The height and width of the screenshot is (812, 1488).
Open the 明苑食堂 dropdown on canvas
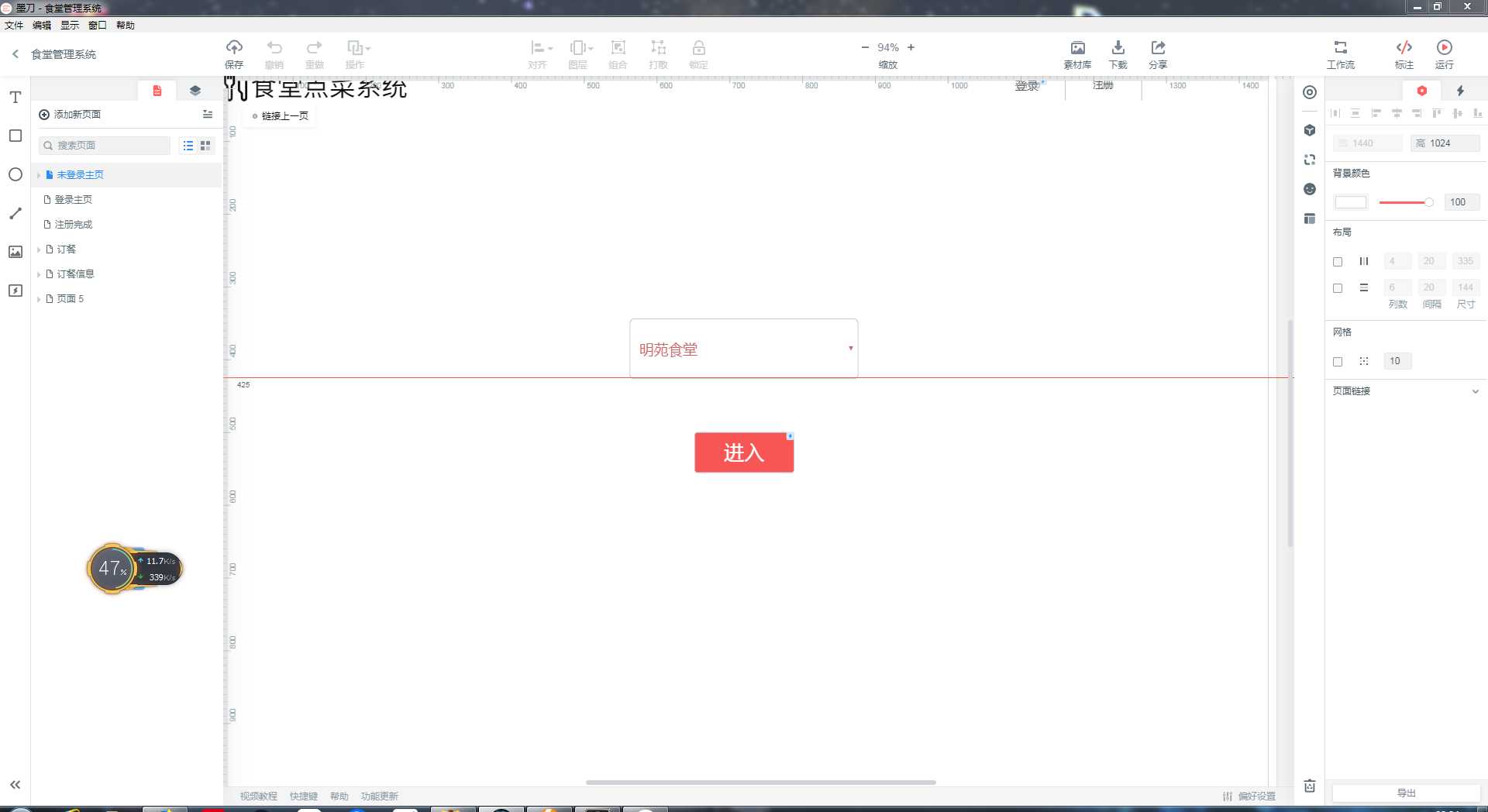(x=744, y=349)
